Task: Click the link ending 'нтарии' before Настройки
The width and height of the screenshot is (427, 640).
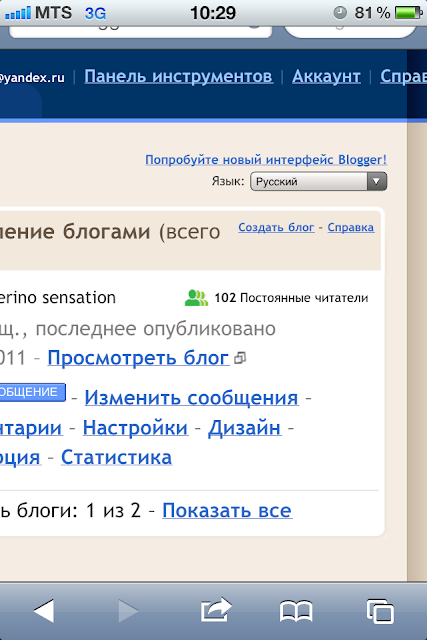Action: pos(31,428)
